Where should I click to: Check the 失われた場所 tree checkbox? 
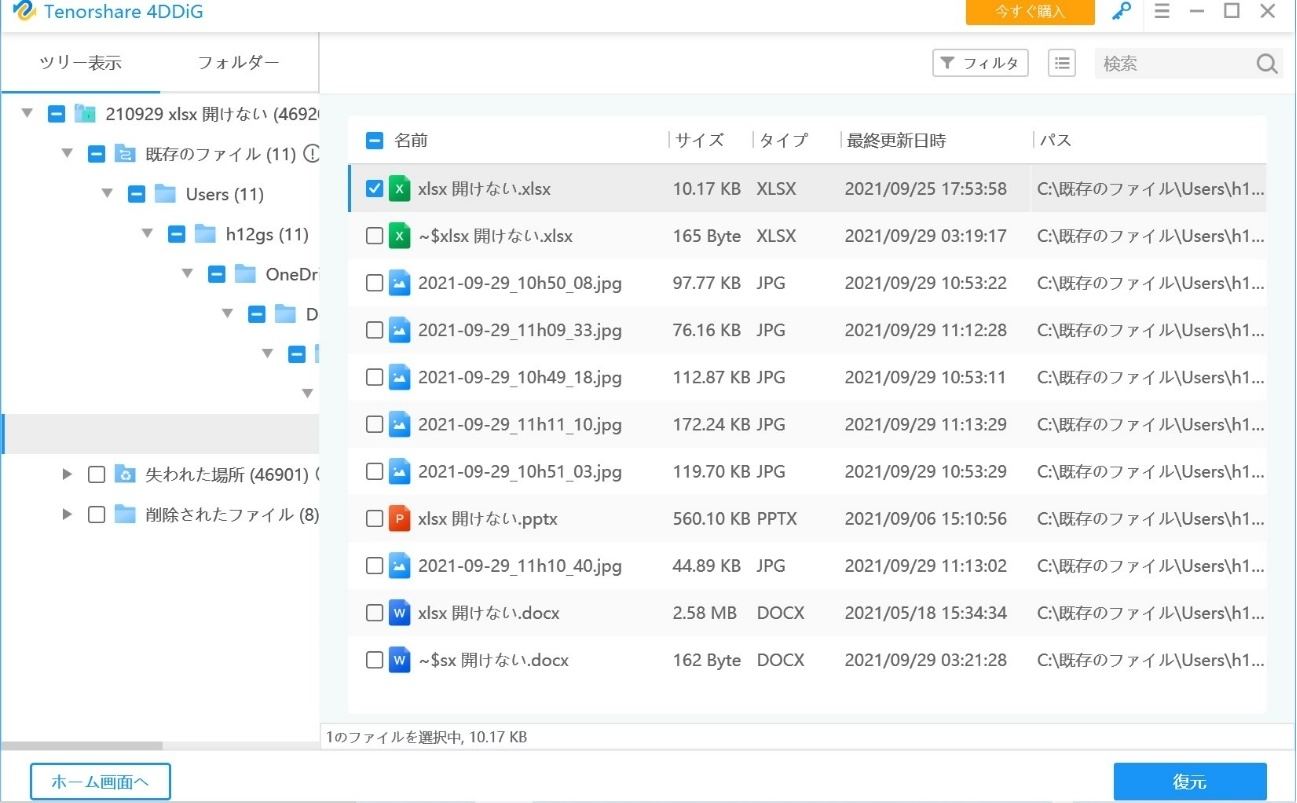(x=96, y=474)
